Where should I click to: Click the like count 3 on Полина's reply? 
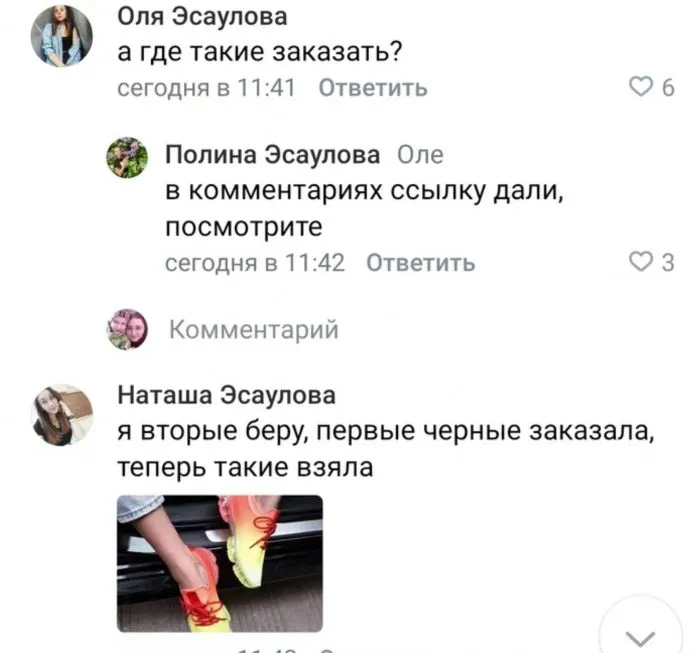click(x=668, y=262)
